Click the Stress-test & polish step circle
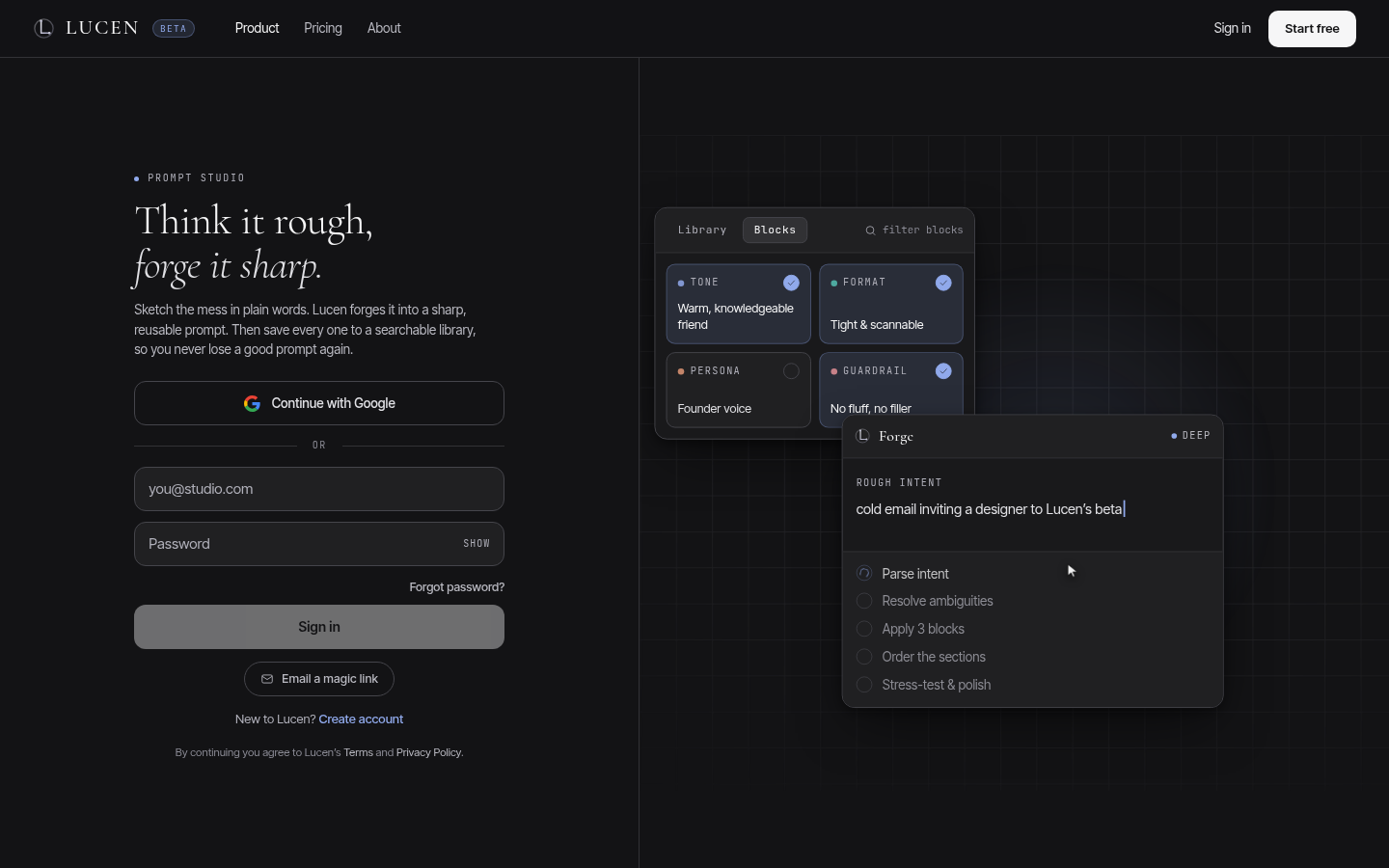 864,685
